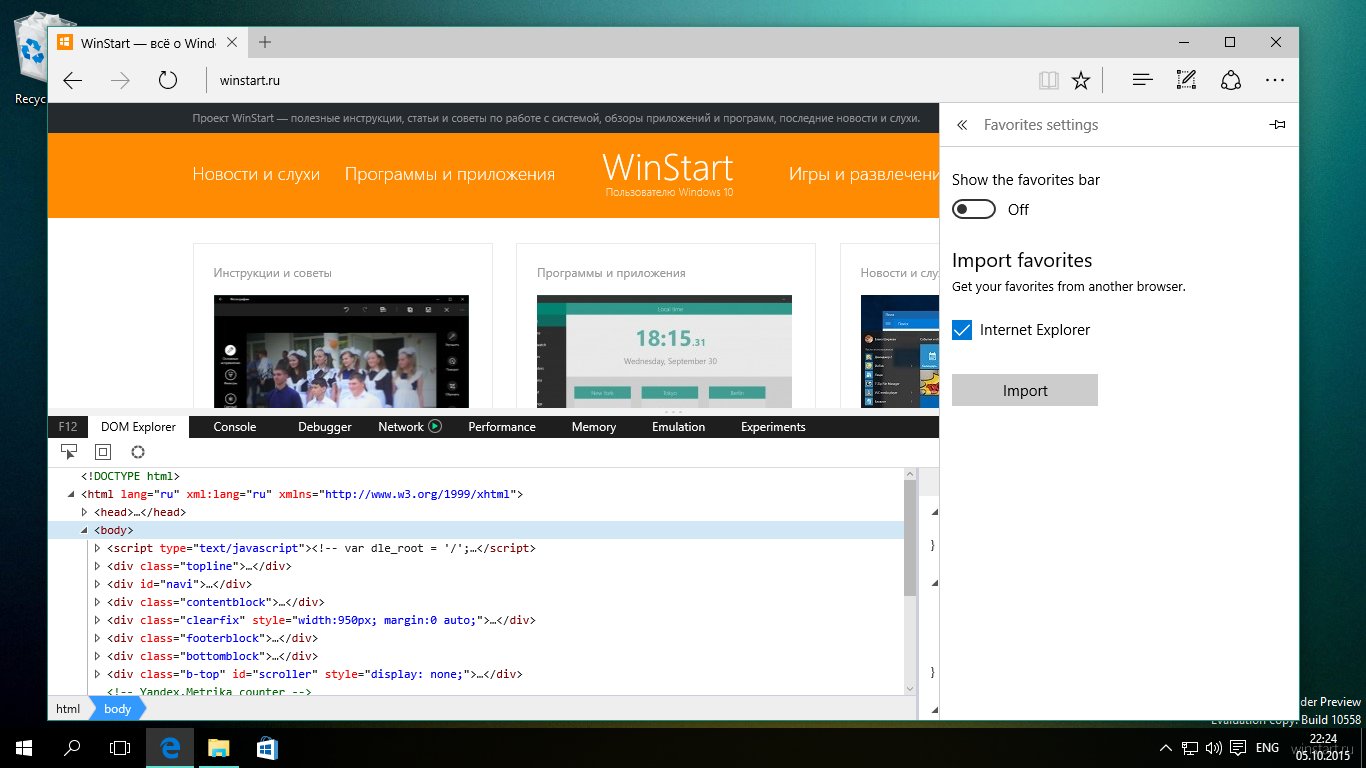Click the WinStart site logo
This screenshot has height=768, width=1366.
(668, 174)
